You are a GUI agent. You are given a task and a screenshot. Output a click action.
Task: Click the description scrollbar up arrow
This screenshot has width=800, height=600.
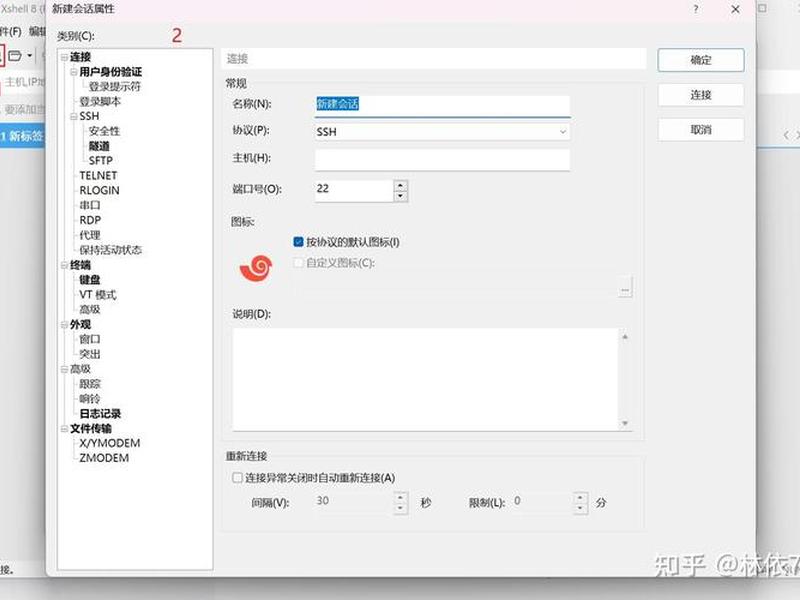pyautogui.click(x=625, y=337)
